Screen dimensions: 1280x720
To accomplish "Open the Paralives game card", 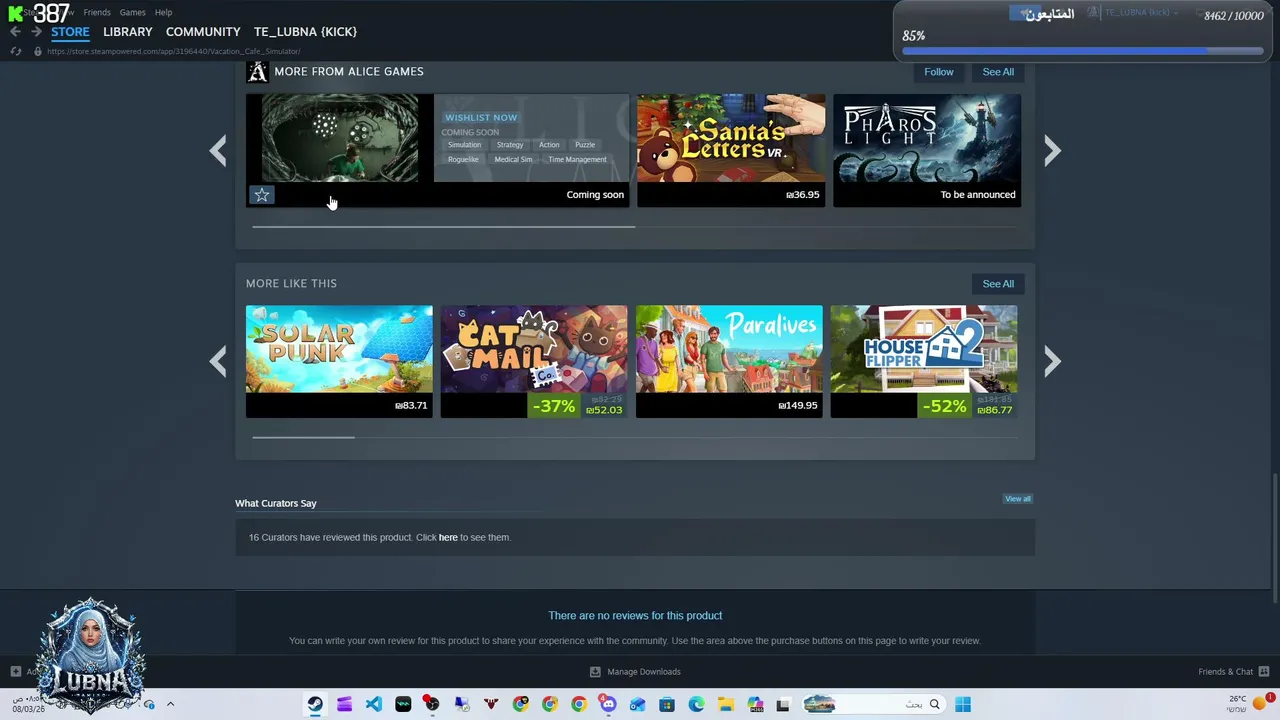I will [729, 362].
